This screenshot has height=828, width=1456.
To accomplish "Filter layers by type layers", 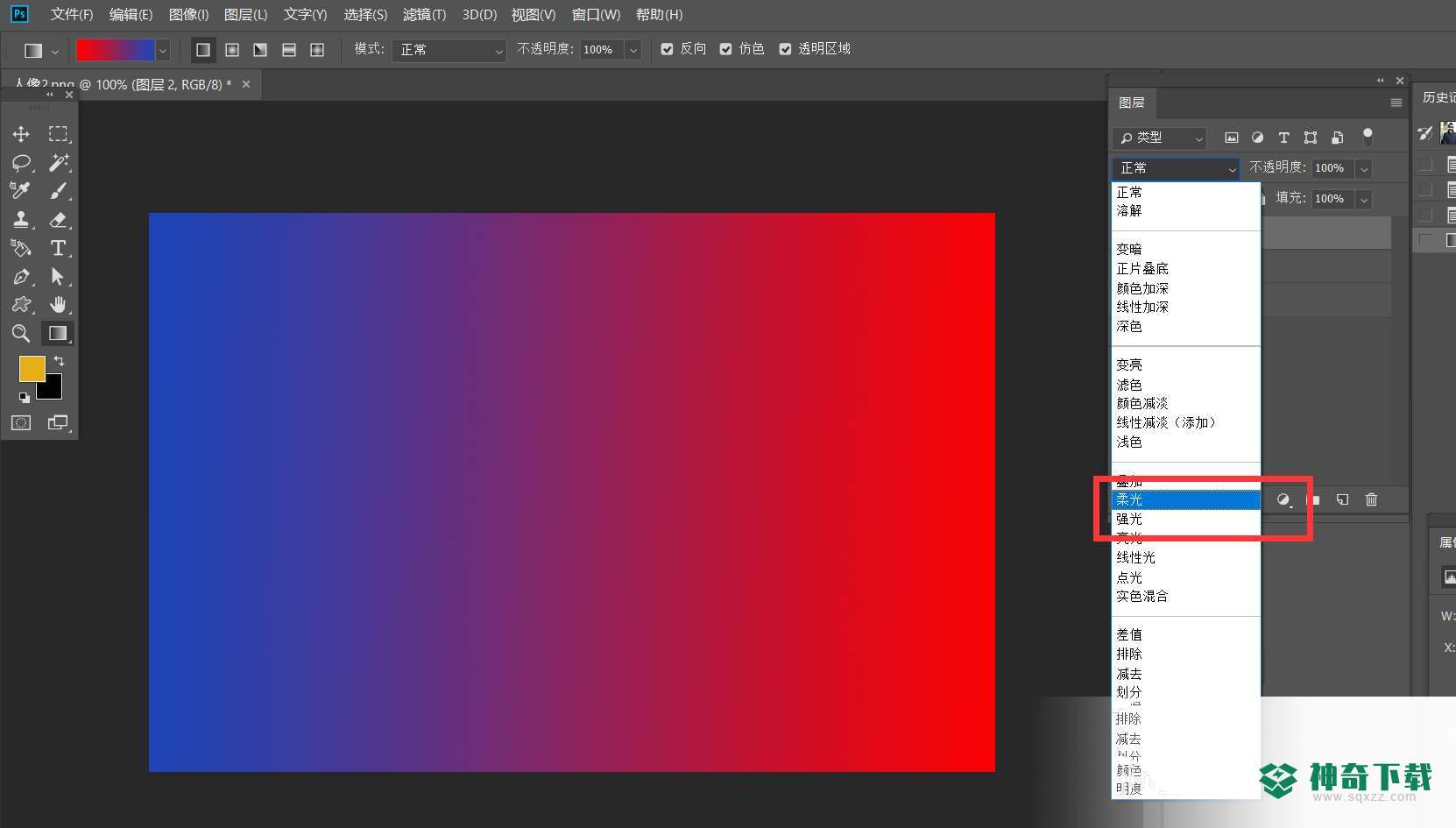I will click(x=1284, y=138).
